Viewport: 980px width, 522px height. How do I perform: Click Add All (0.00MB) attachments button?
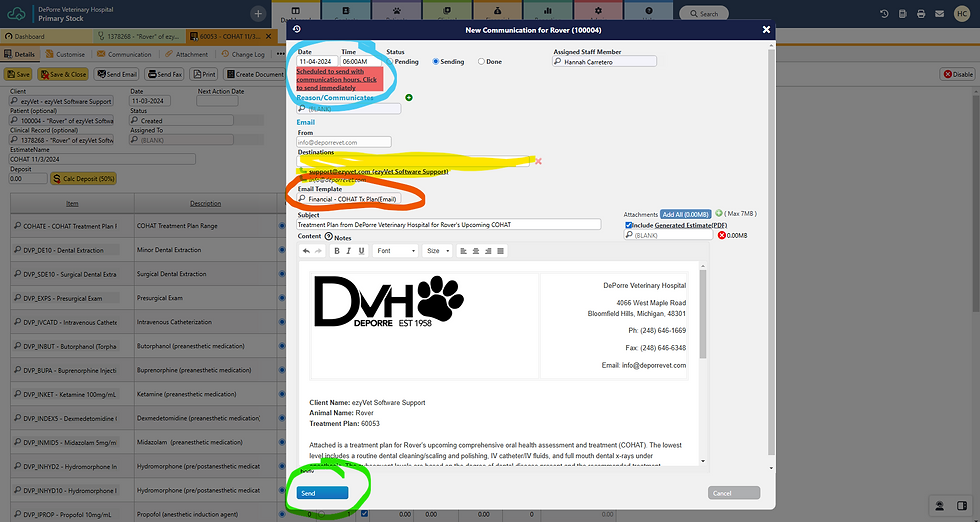click(x=686, y=214)
